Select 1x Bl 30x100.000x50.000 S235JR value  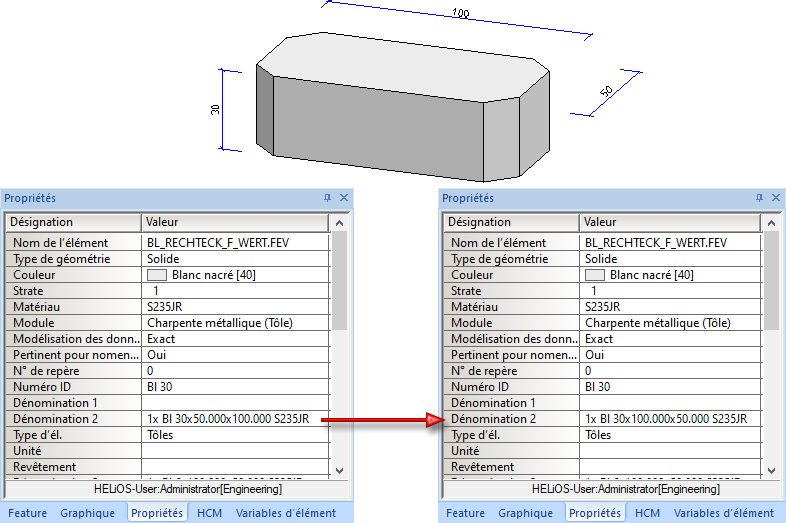[x=666, y=419]
